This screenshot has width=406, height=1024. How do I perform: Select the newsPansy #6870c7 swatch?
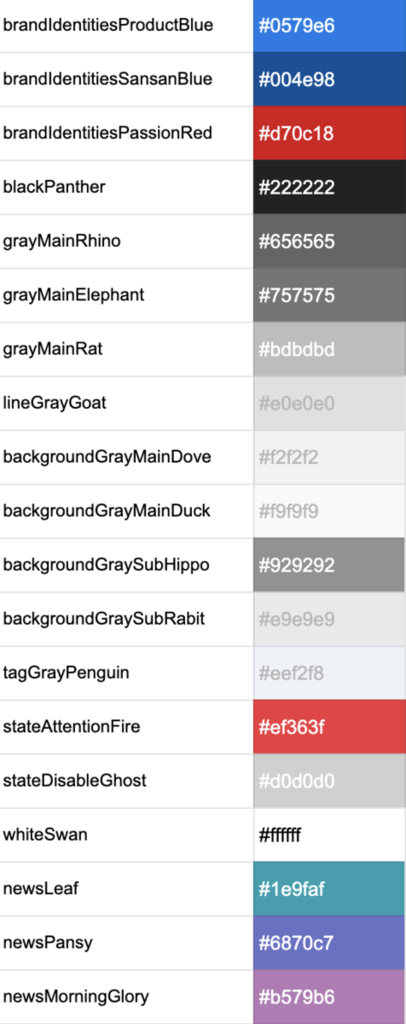click(x=330, y=943)
